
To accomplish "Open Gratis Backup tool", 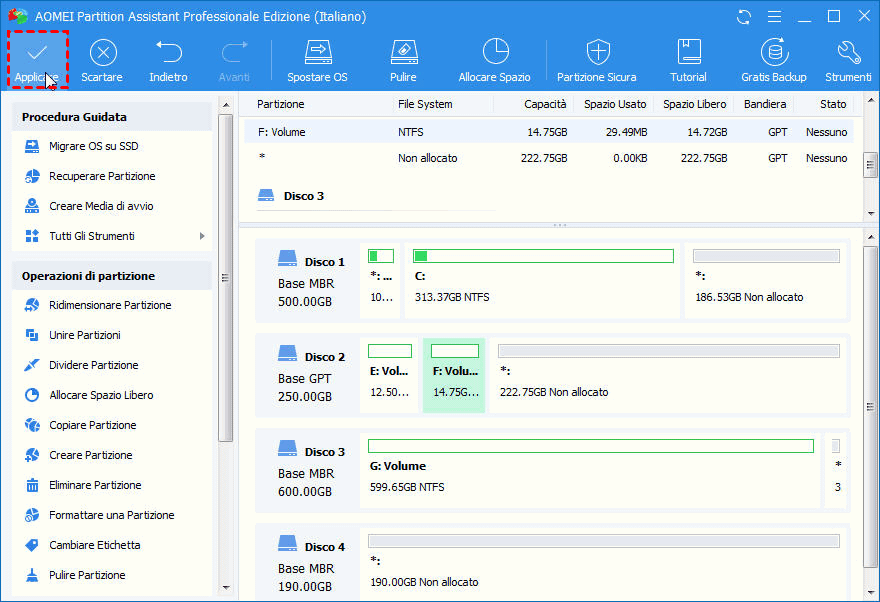I will point(773,60).
